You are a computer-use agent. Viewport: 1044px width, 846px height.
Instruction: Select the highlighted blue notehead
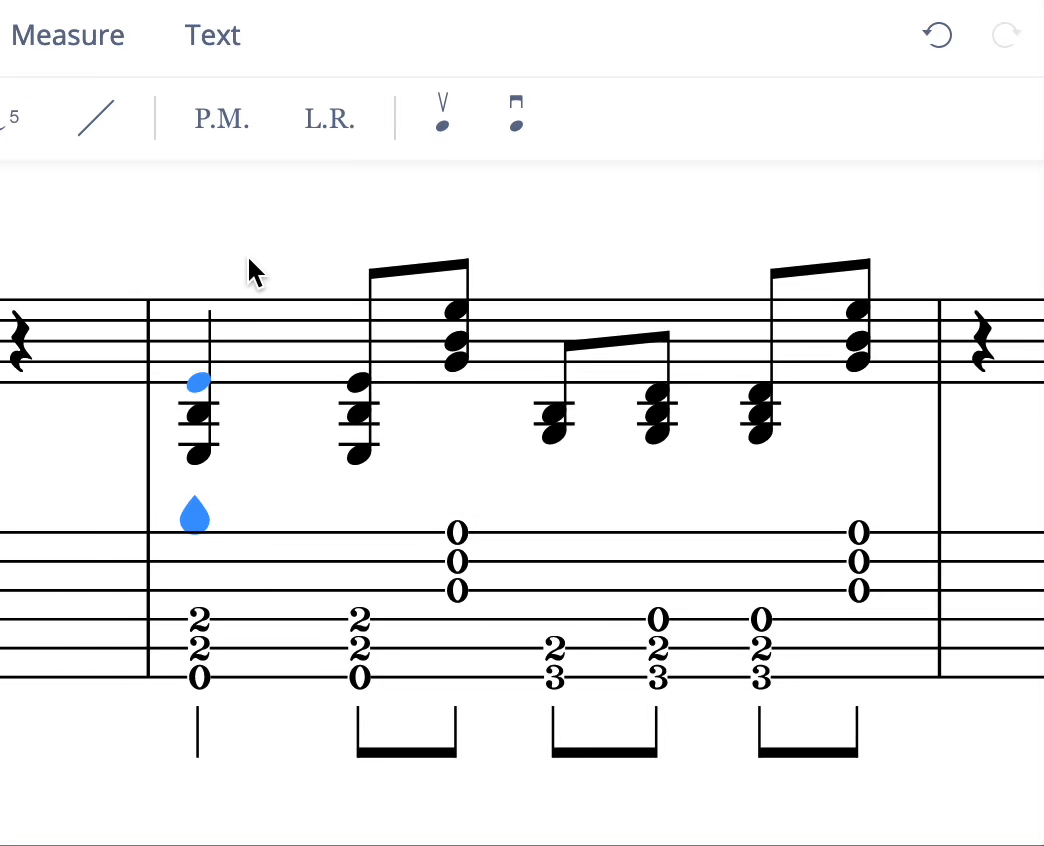[199, 382]
